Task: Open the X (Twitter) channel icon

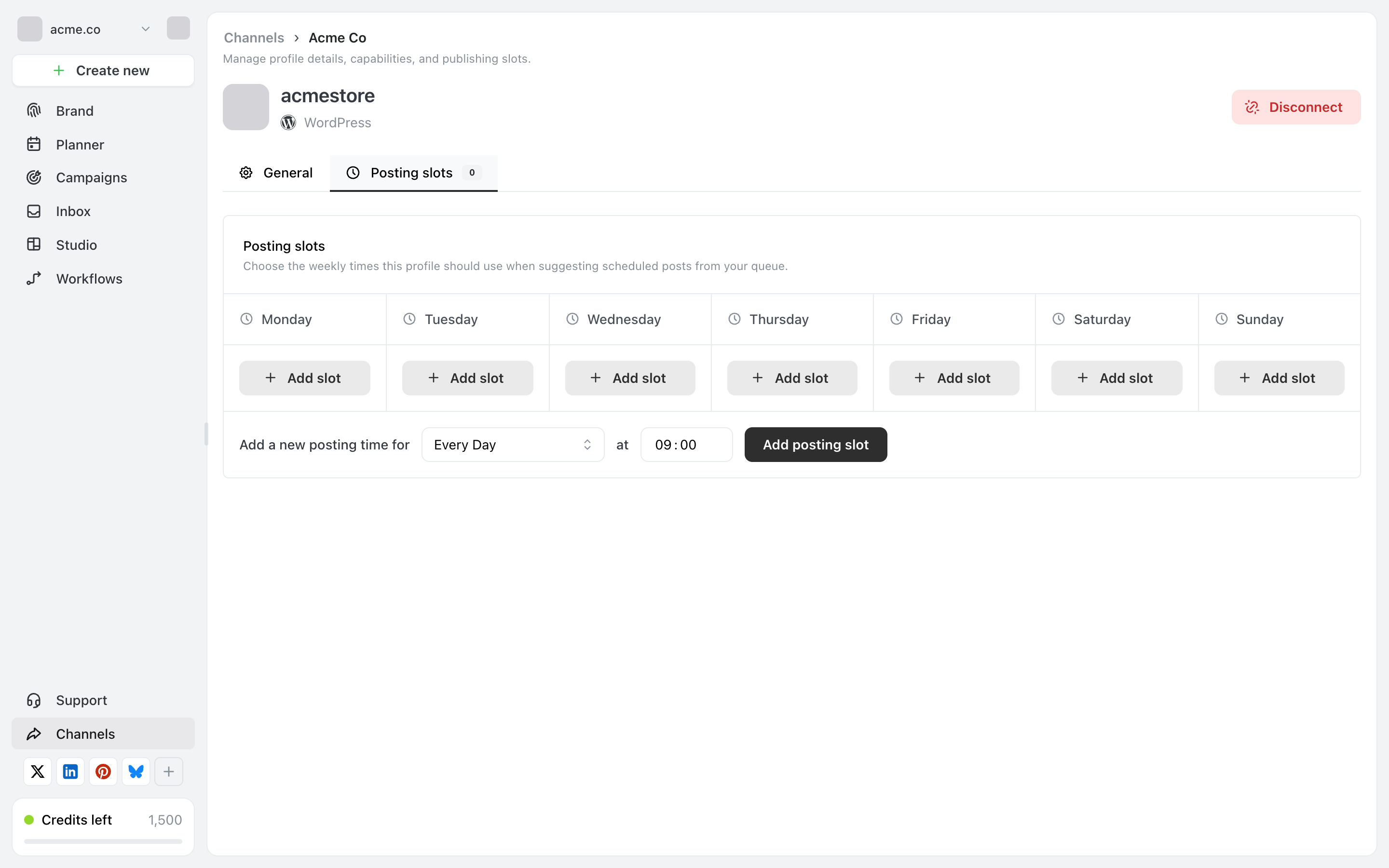Action: [x=37, y=772]
